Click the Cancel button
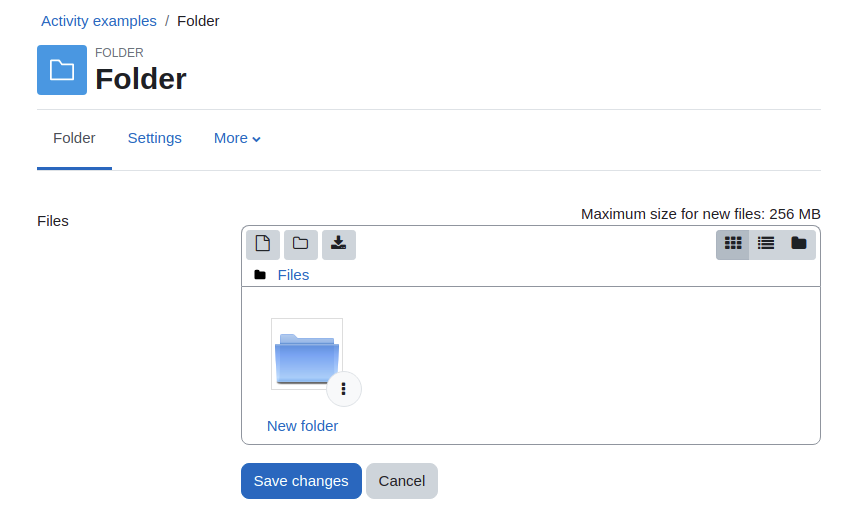 pos(402,481)
